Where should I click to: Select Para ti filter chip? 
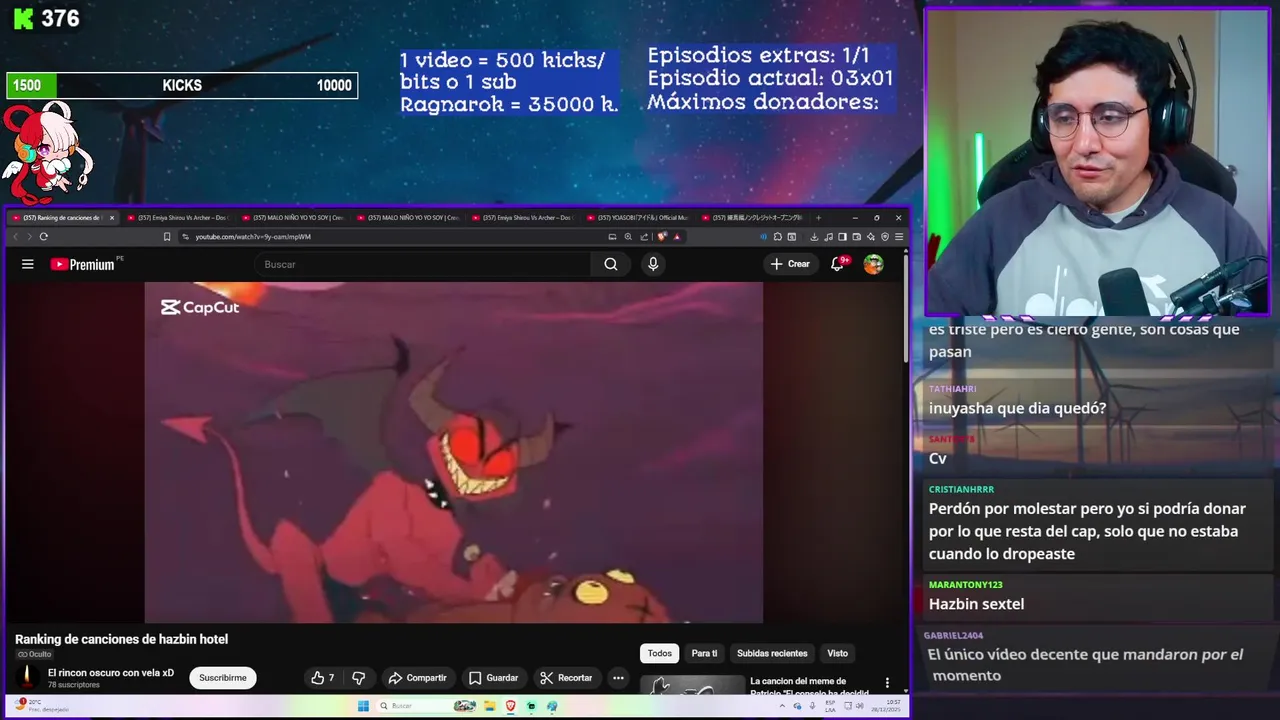click(704, 653)
